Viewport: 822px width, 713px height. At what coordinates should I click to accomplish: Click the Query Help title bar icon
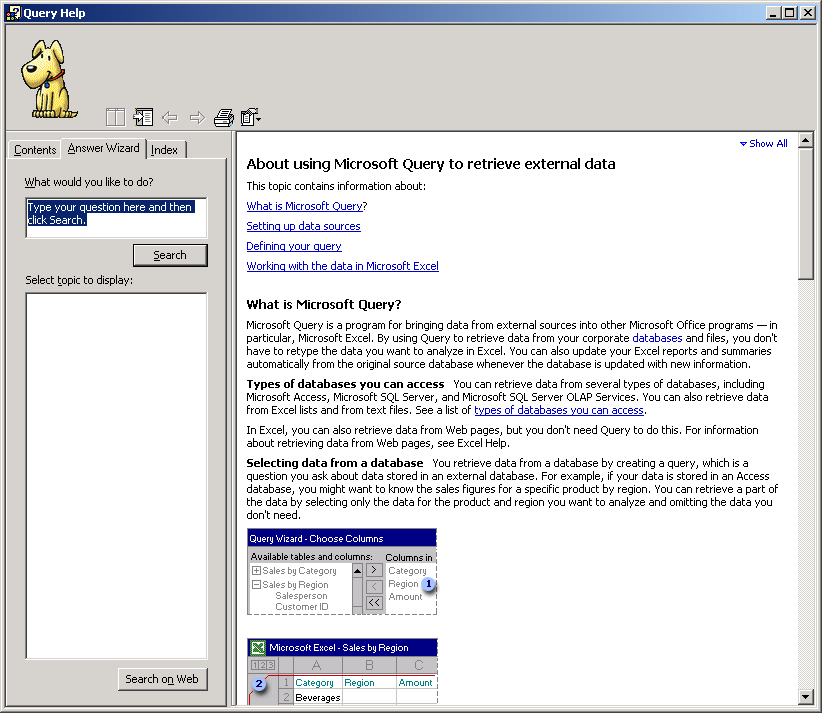click(13, 13)
